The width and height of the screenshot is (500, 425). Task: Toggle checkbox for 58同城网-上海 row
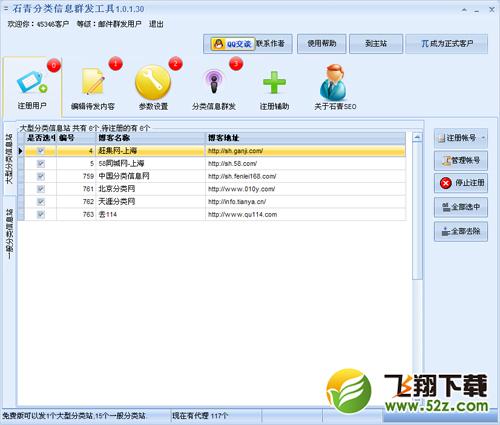pyautogui.click(x=41, y=164)
